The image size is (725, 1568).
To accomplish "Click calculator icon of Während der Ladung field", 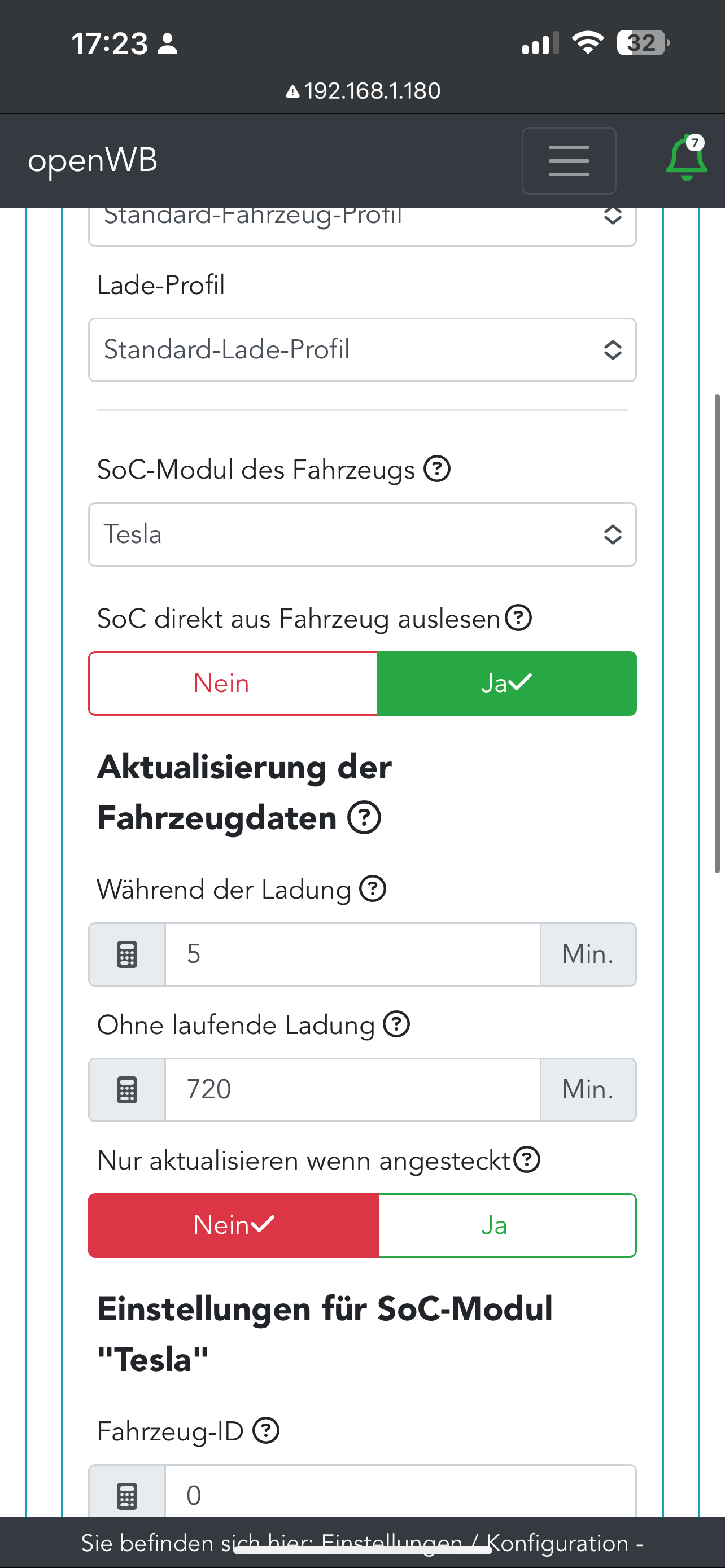I will (x=126, y=954).
